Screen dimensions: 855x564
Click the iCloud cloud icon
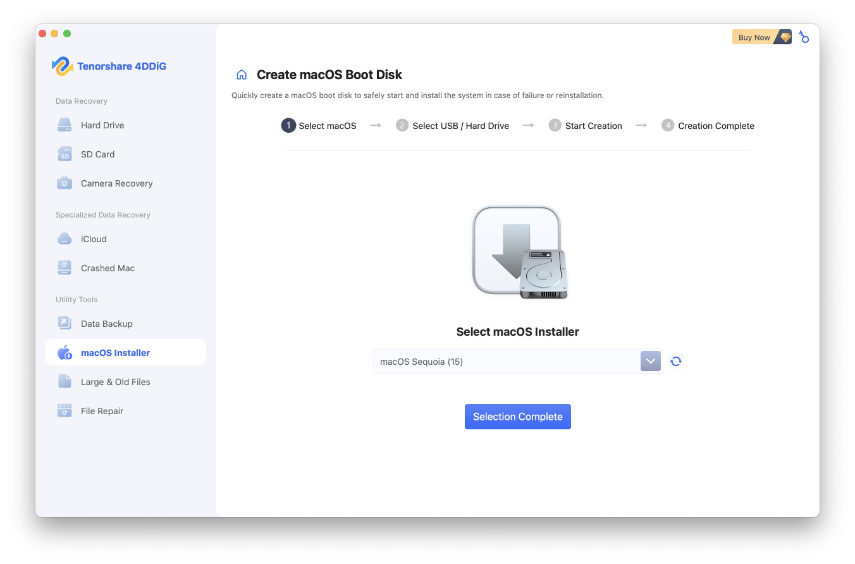pos(64,239)
